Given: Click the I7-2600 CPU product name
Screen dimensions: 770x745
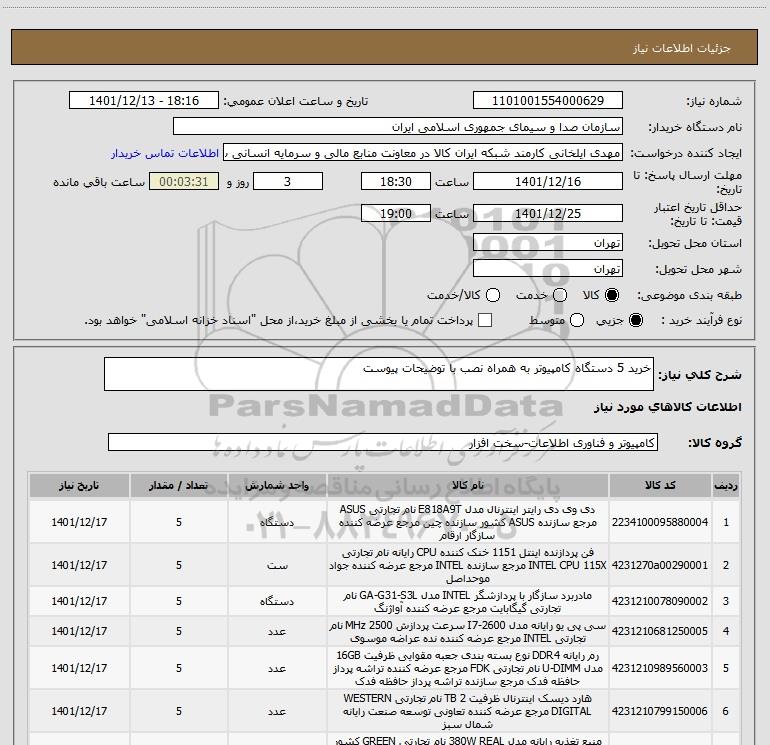Looking at the screenshot, I should (468, 632).
